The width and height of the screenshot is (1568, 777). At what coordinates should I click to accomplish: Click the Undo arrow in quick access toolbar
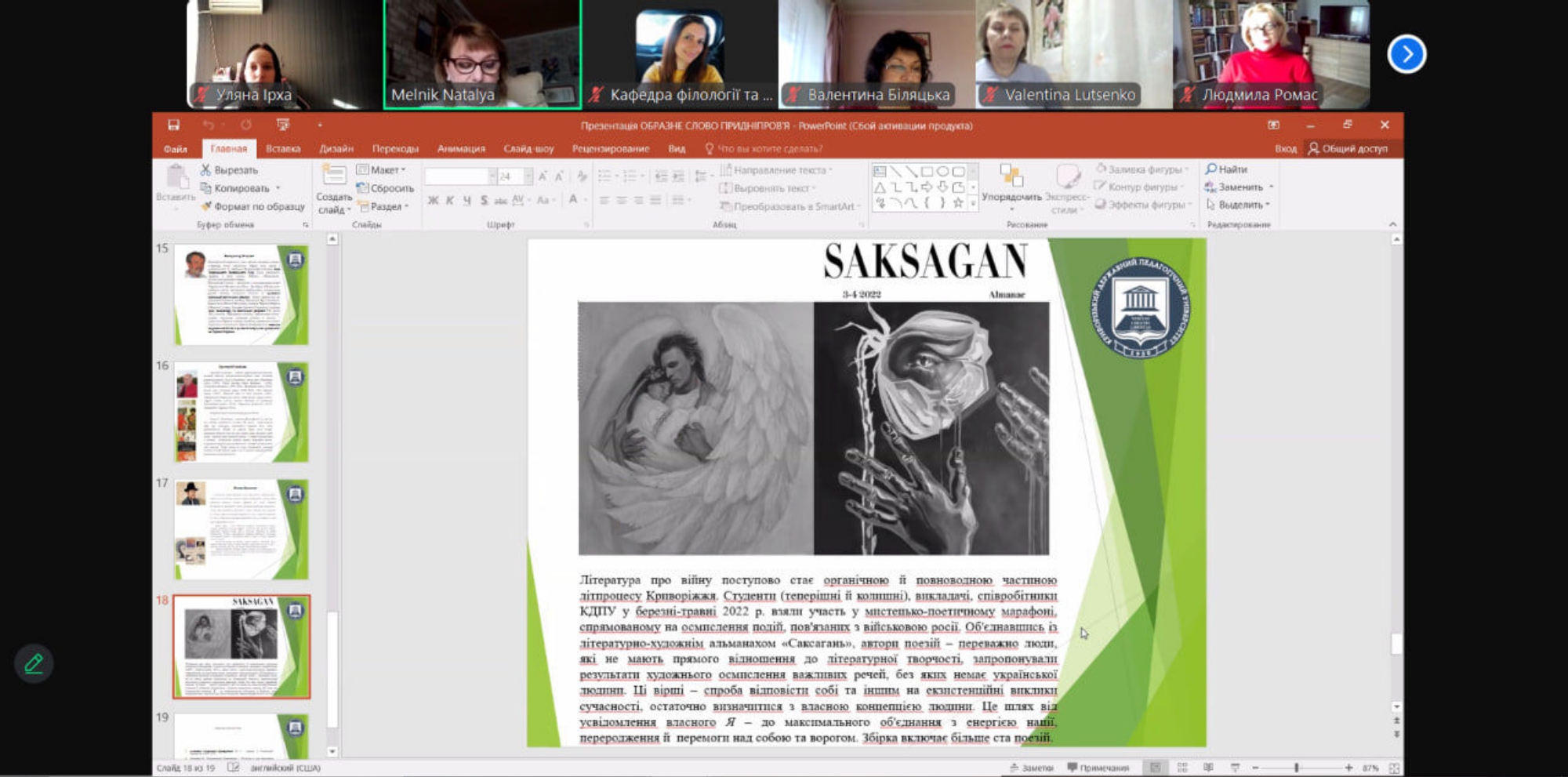tap(209, 125)
